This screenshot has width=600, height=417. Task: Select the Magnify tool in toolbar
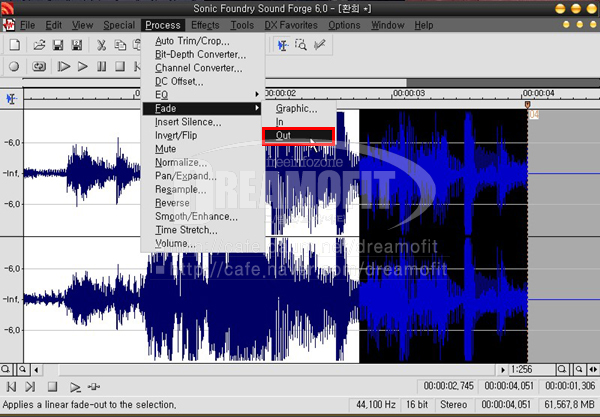click(301, 45)
